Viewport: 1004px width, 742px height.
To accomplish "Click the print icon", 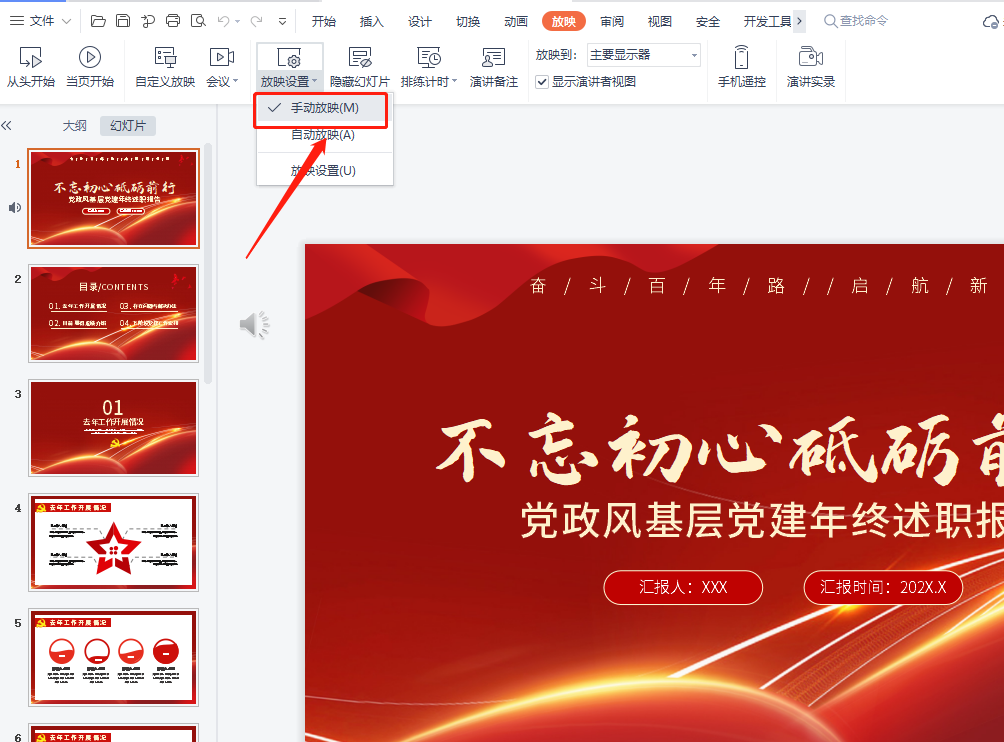I will [173, 21].
